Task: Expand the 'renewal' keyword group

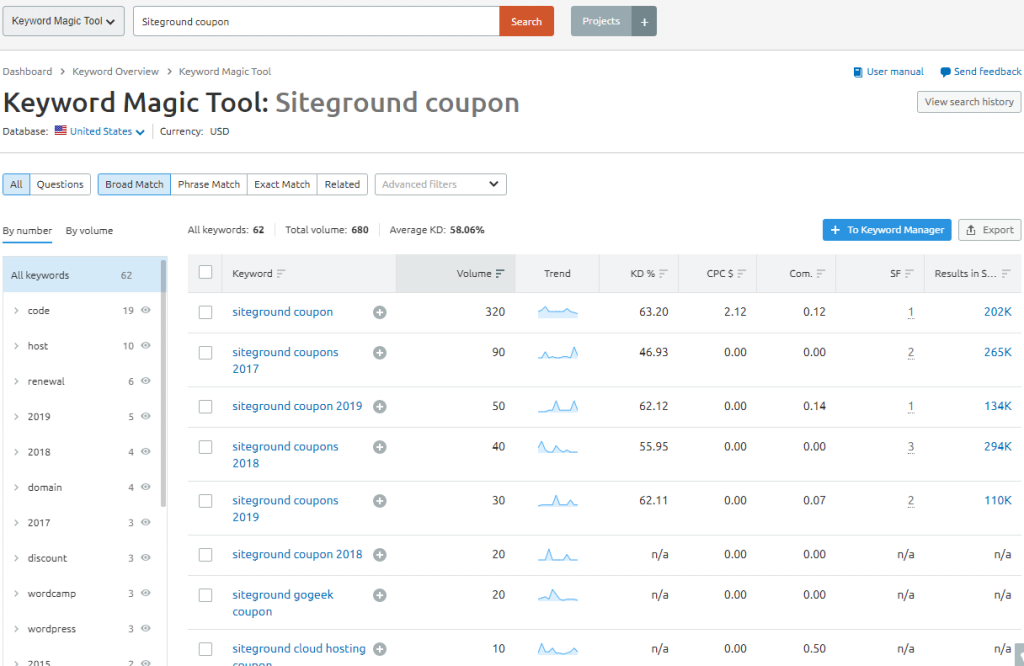Action: (16, 381)
